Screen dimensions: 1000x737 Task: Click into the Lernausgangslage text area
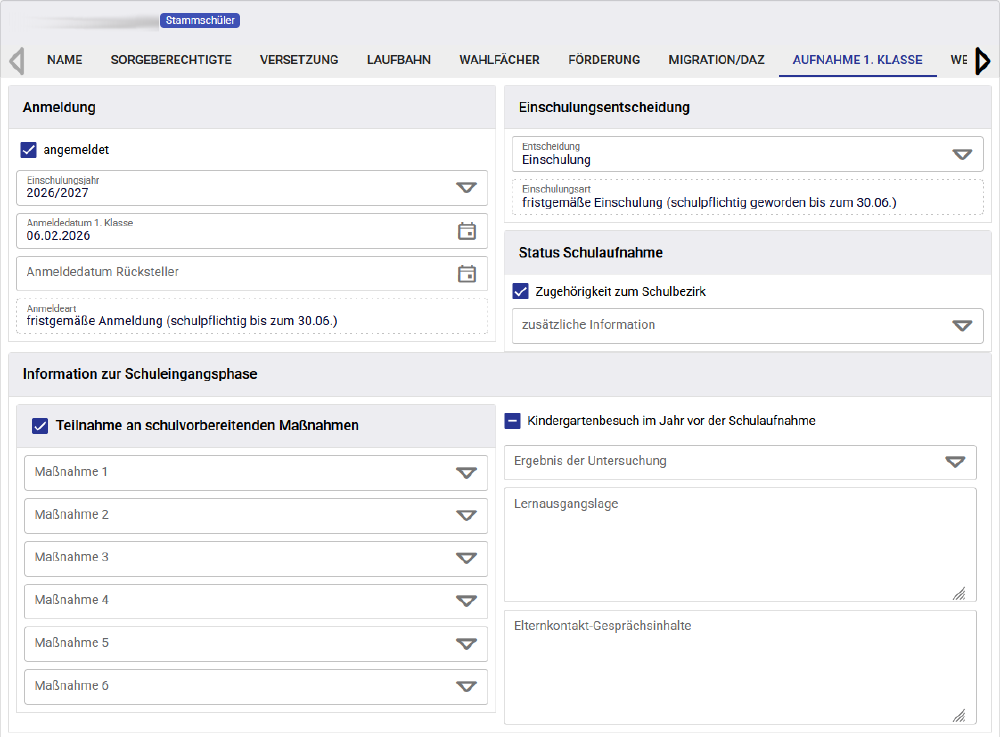pos(740,545)
